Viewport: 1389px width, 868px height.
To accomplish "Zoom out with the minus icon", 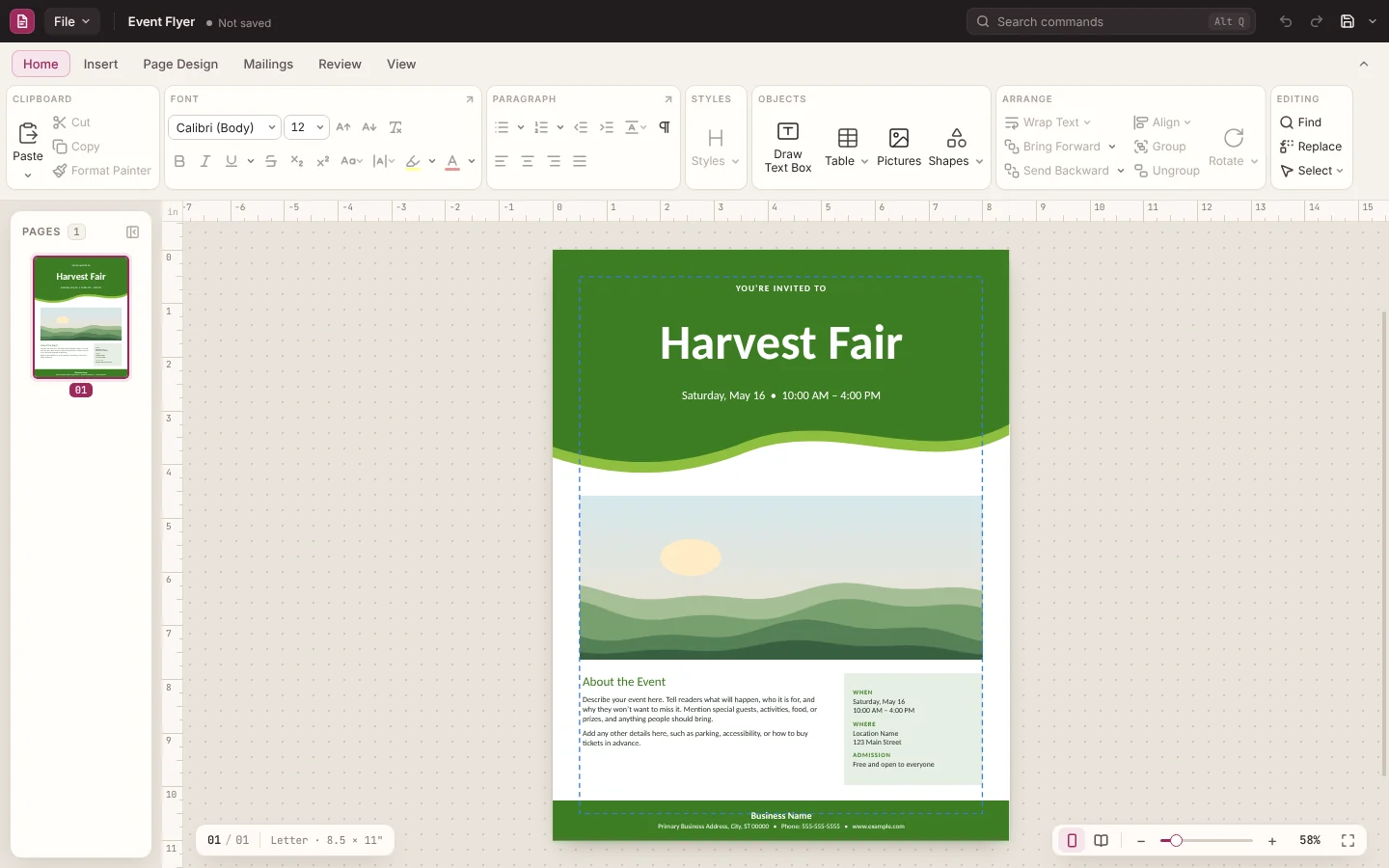I will [x=1141, y=841].
